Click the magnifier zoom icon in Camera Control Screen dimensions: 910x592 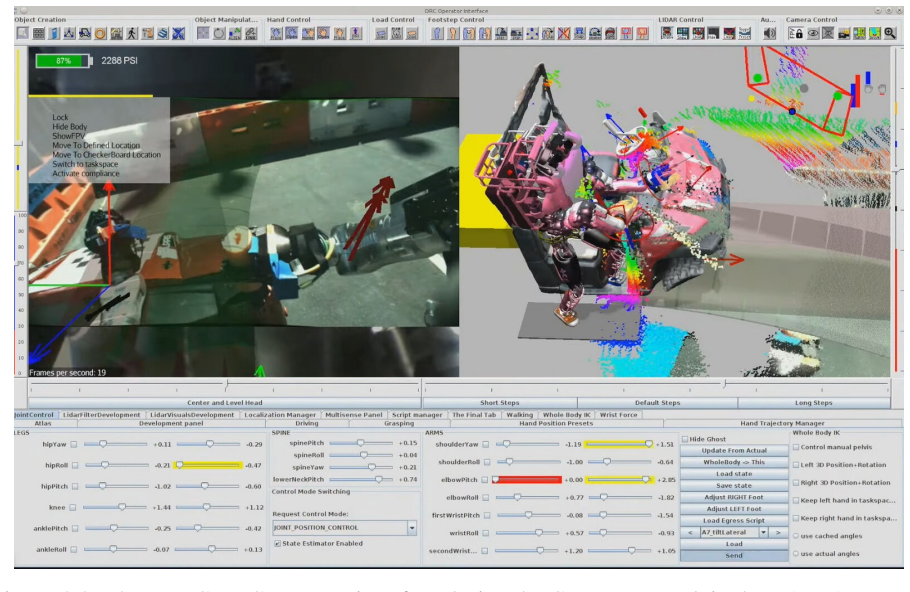pyautogui.click(x=890, y=33)
